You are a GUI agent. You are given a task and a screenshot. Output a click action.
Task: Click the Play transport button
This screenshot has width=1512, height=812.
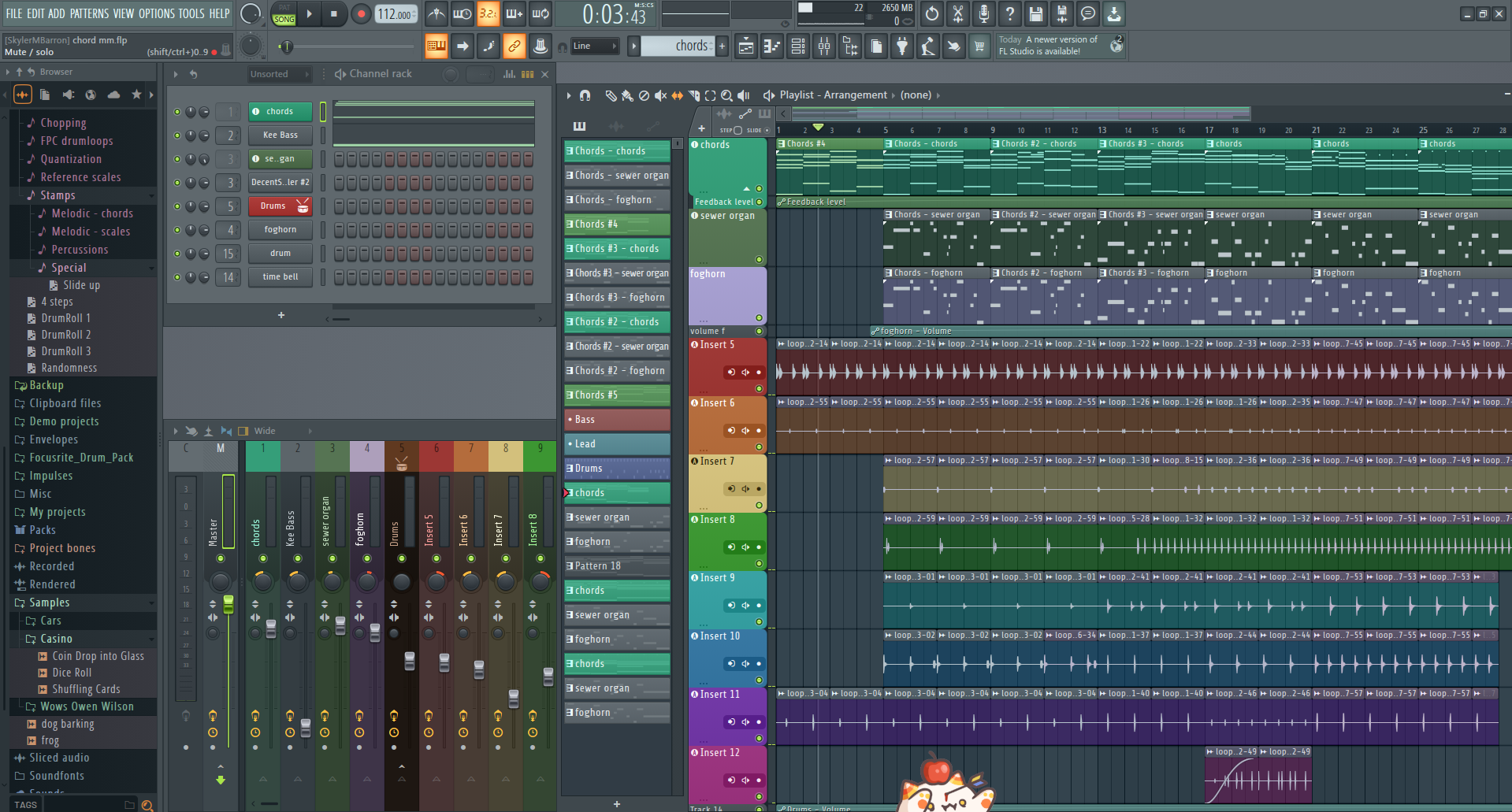coord(309,13)
